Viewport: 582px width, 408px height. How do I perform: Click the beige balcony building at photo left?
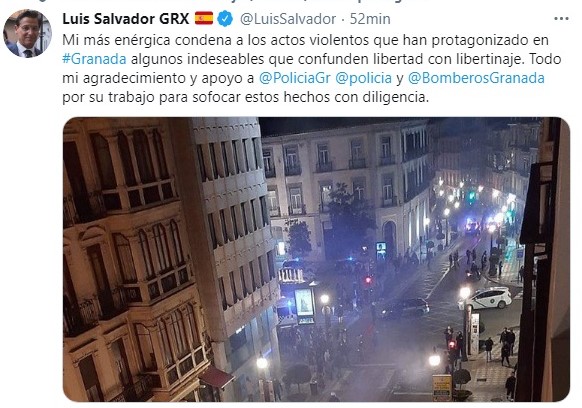132,259
